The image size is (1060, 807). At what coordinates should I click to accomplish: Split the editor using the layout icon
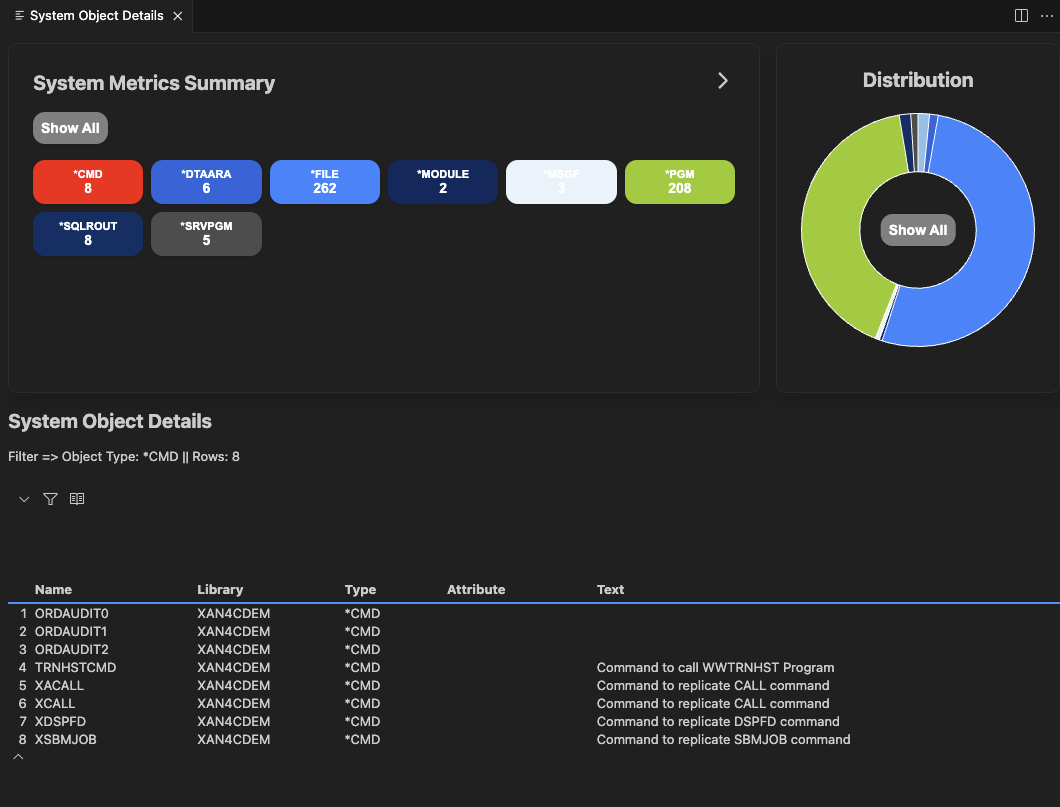pos(1021,16)
